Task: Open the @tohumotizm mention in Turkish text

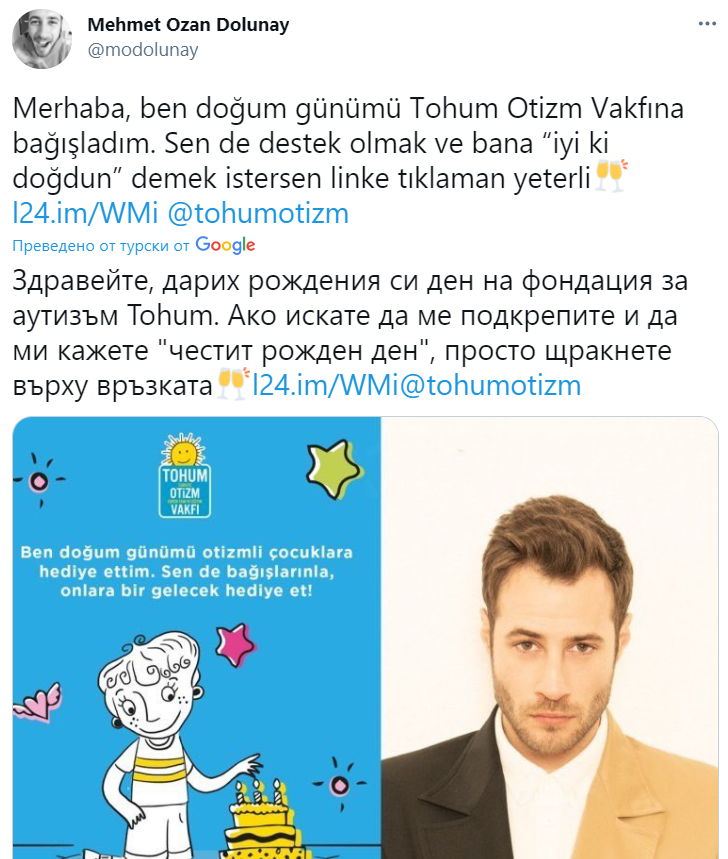Action: [257, 213]
